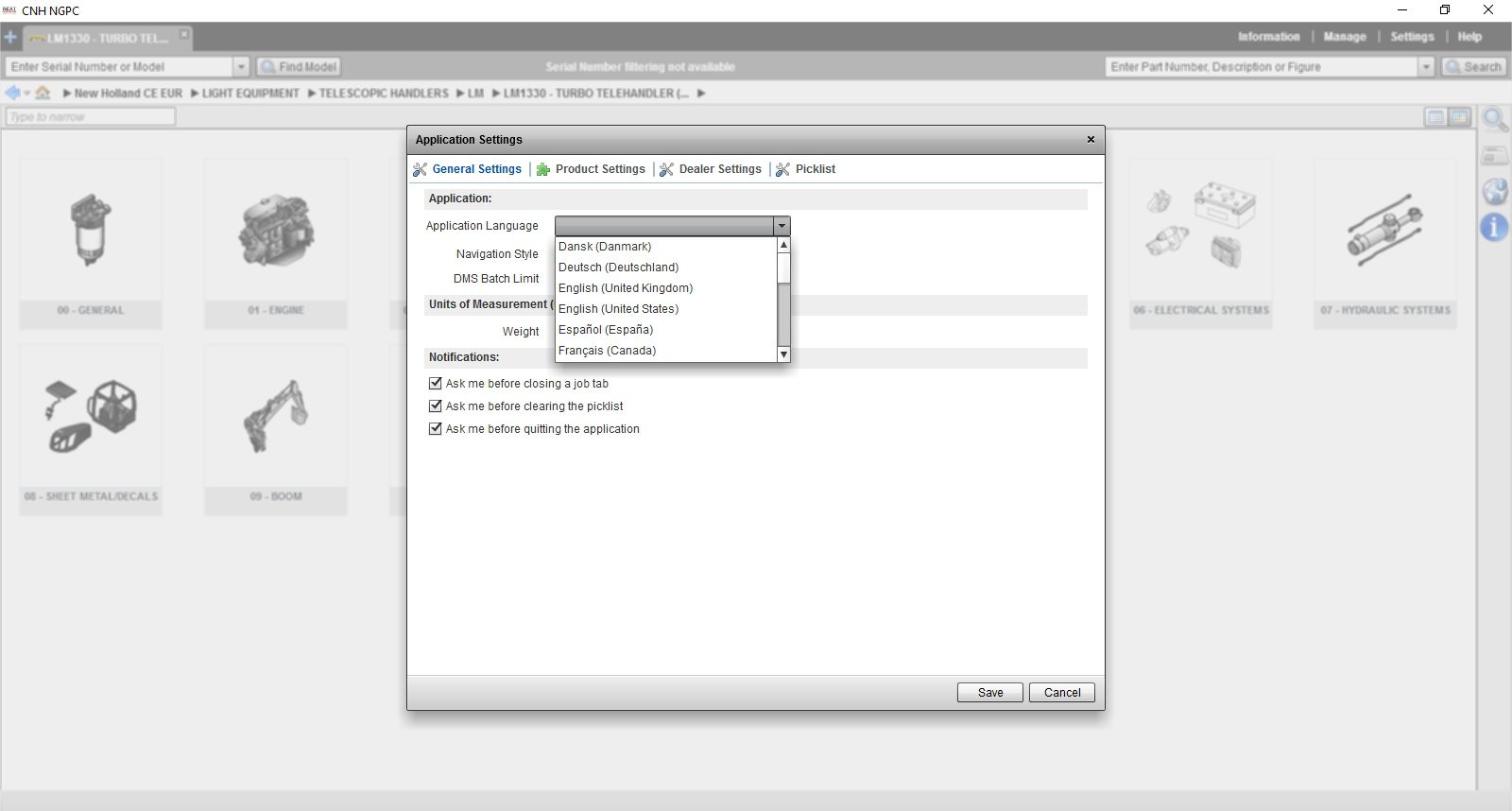Collapse the Application Language dropdown arrow

[x=782, y=226]
